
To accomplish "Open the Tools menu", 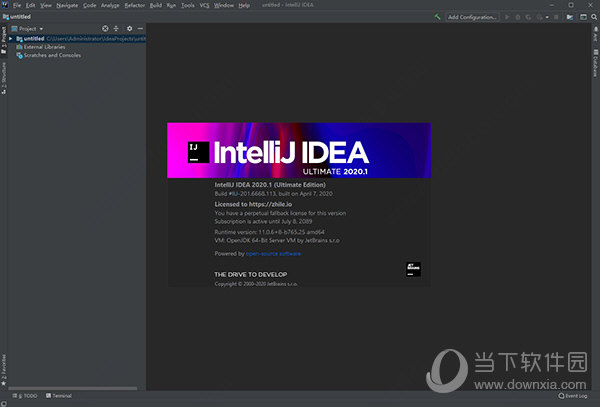I will [x=188, y=5].
